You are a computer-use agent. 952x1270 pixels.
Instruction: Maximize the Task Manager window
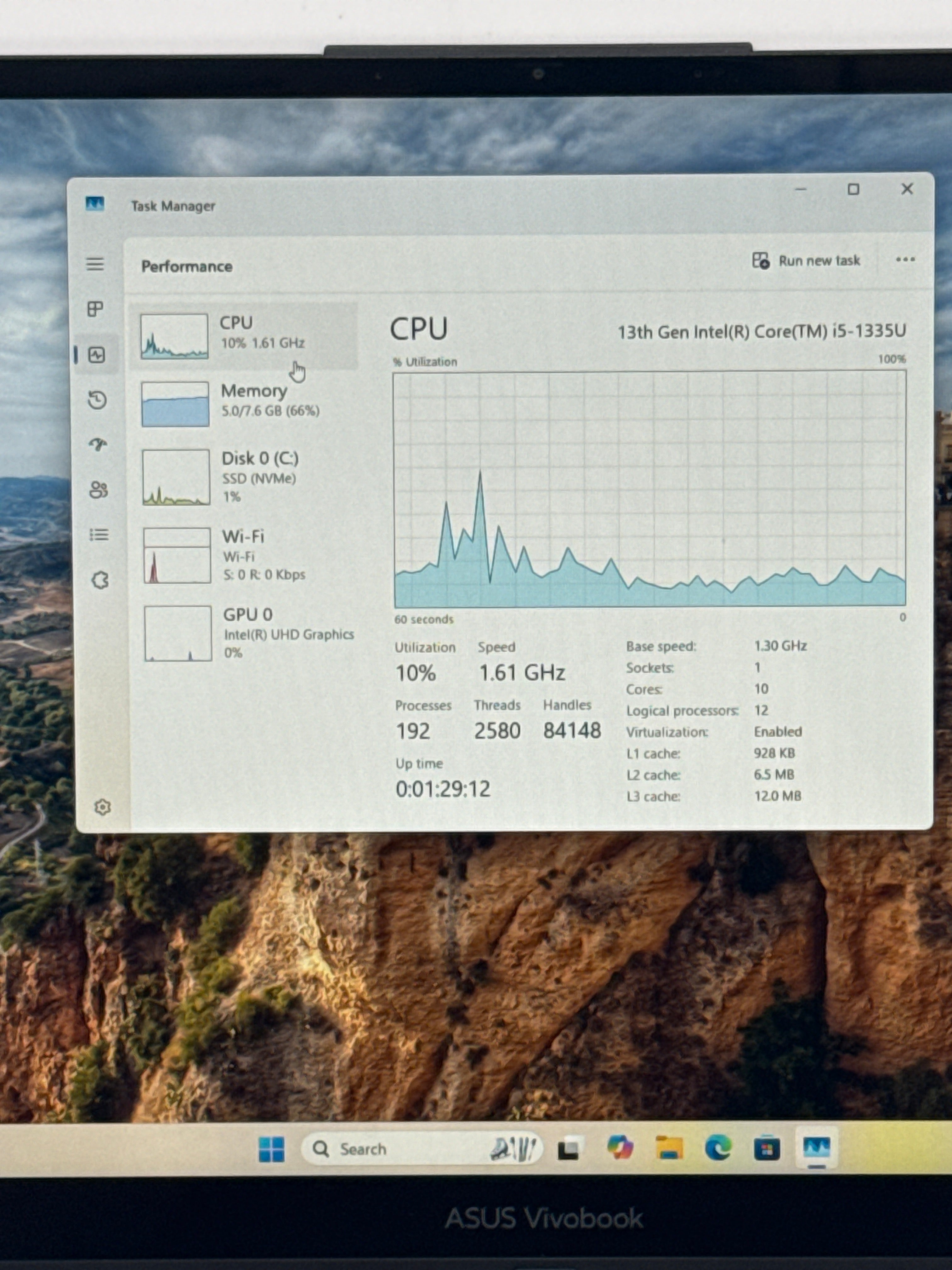point(853,190)
